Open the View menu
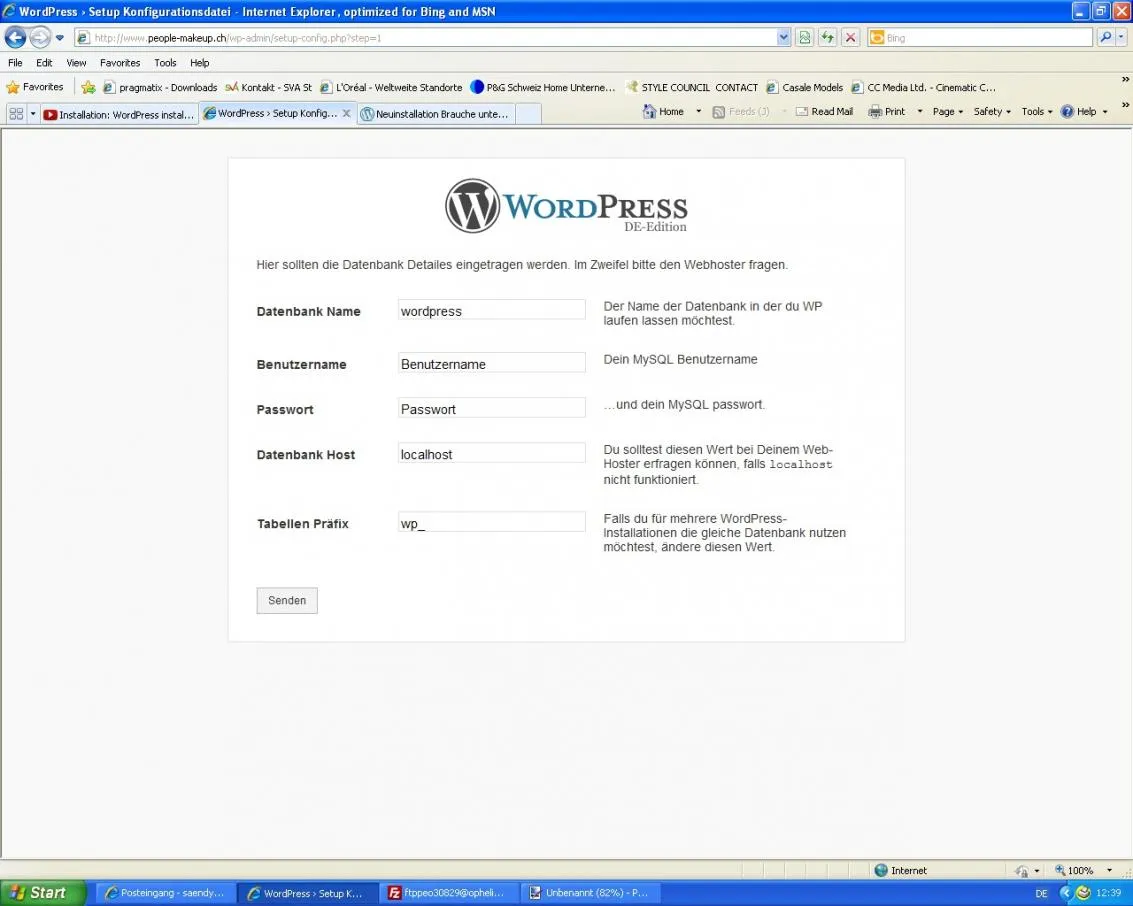Viewport: 1133px width, 906px height. tap(76, 63)
